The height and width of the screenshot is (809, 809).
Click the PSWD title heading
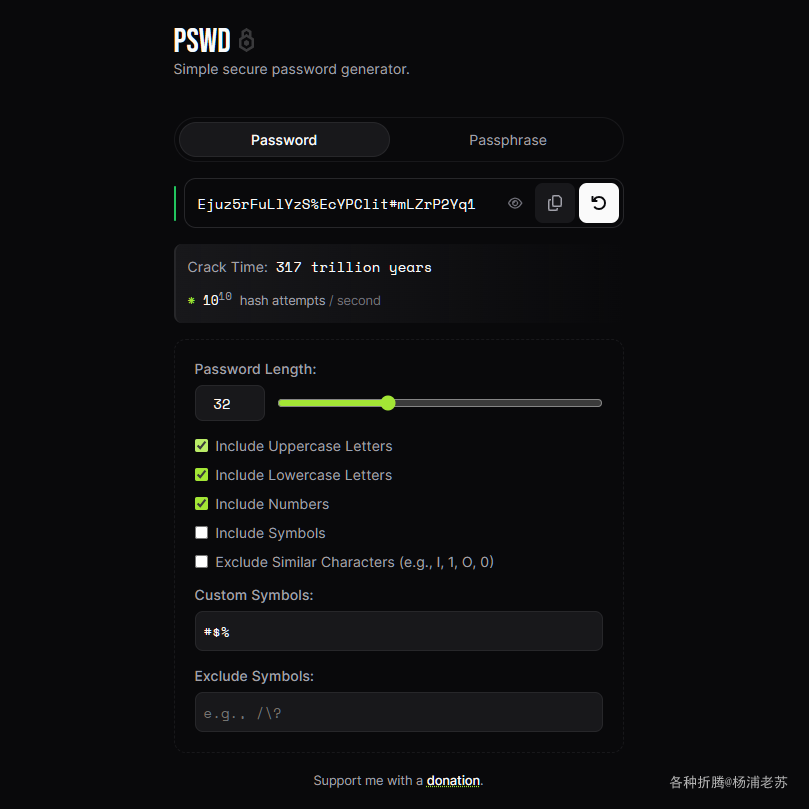(202, 40)
